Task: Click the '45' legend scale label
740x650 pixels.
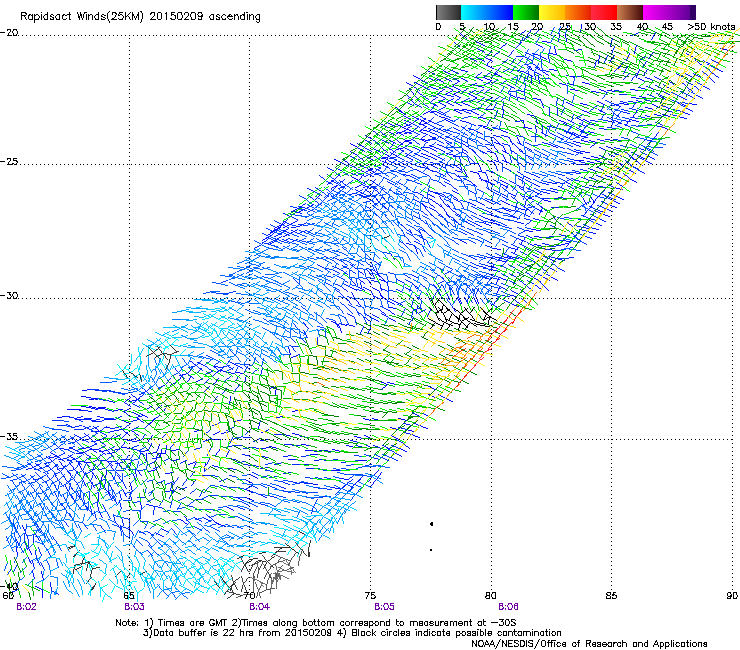Action: pos(667,27)
